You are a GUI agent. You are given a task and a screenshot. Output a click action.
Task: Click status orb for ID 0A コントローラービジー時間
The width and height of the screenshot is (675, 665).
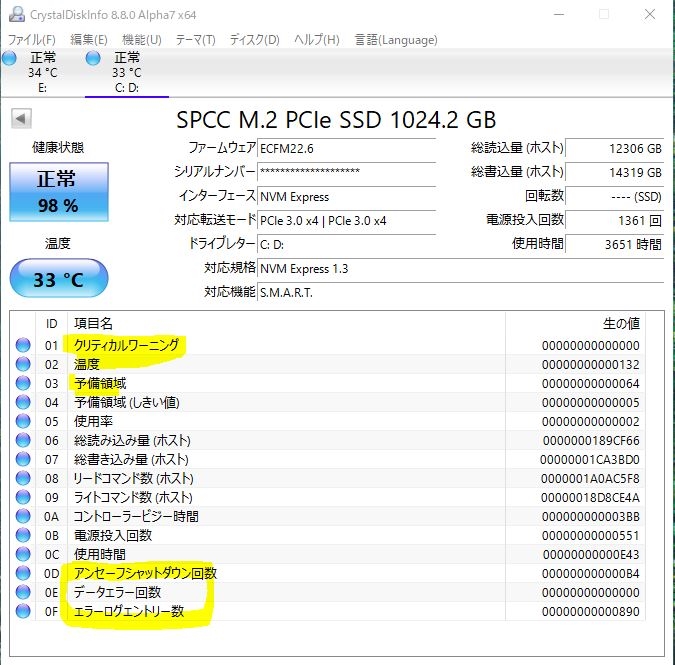[23, 516]
